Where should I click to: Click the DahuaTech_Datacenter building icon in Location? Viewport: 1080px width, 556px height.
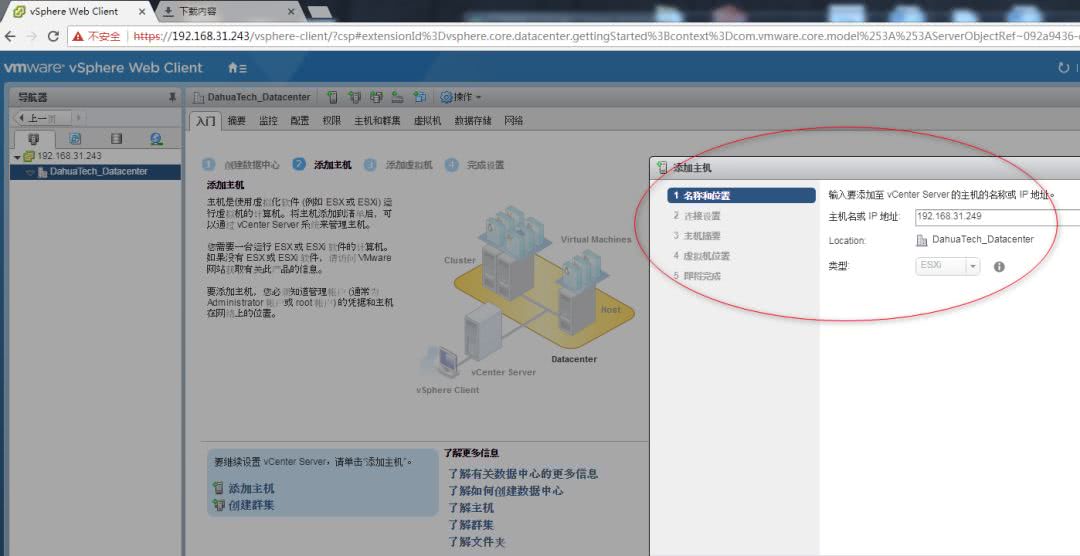pos(922,240)
